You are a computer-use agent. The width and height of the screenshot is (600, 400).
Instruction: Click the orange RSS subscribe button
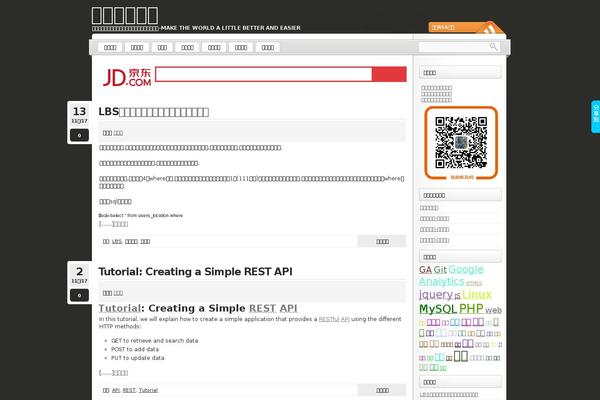point(466,28)
